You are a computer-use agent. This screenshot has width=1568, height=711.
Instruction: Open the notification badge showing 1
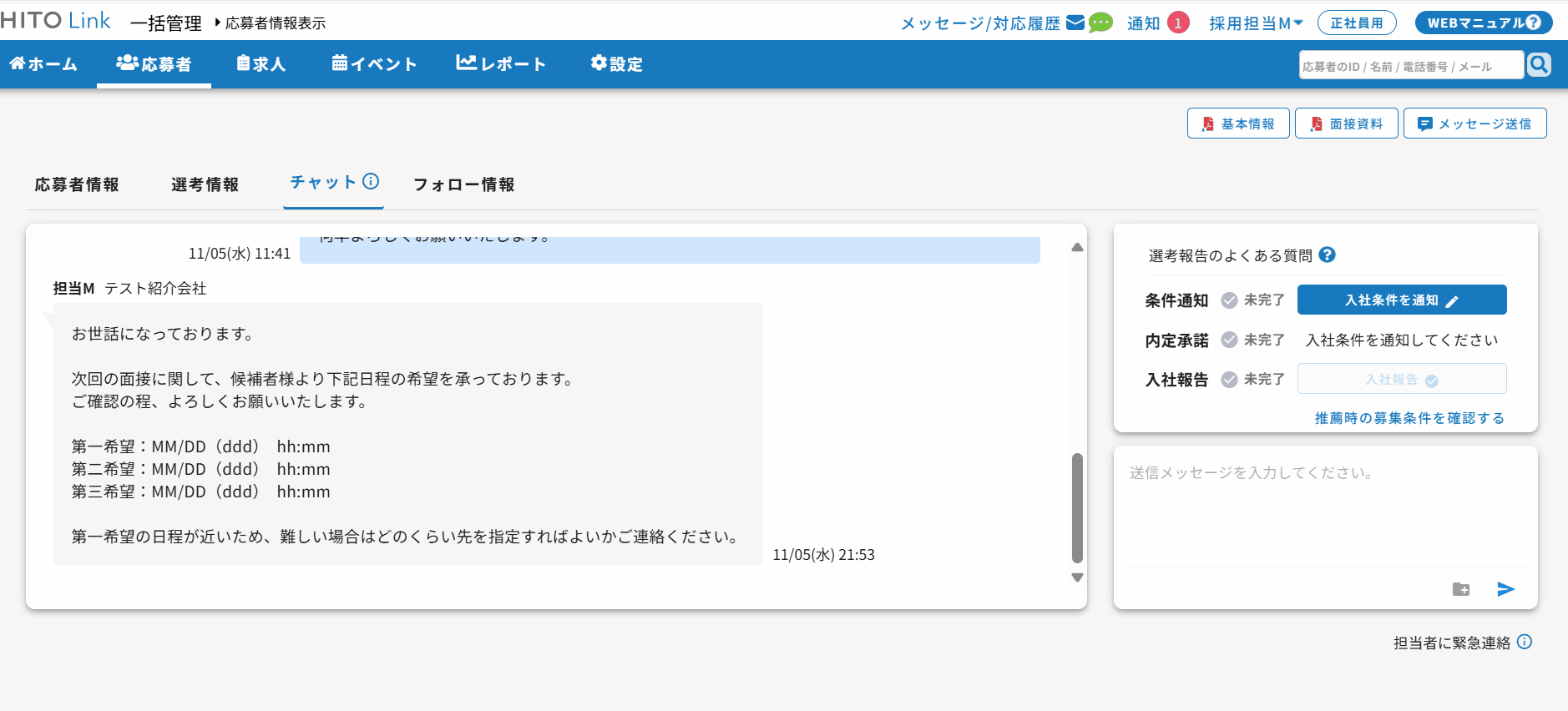(1178, 23)
